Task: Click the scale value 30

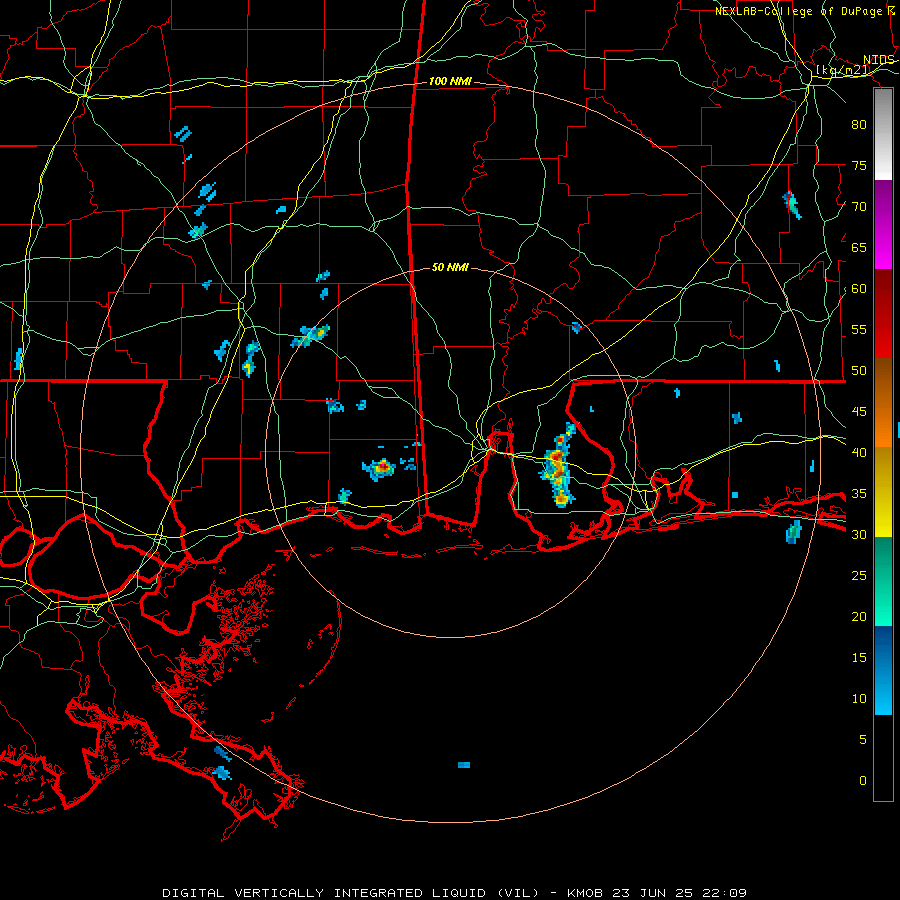Action: [x=859, y=534]
